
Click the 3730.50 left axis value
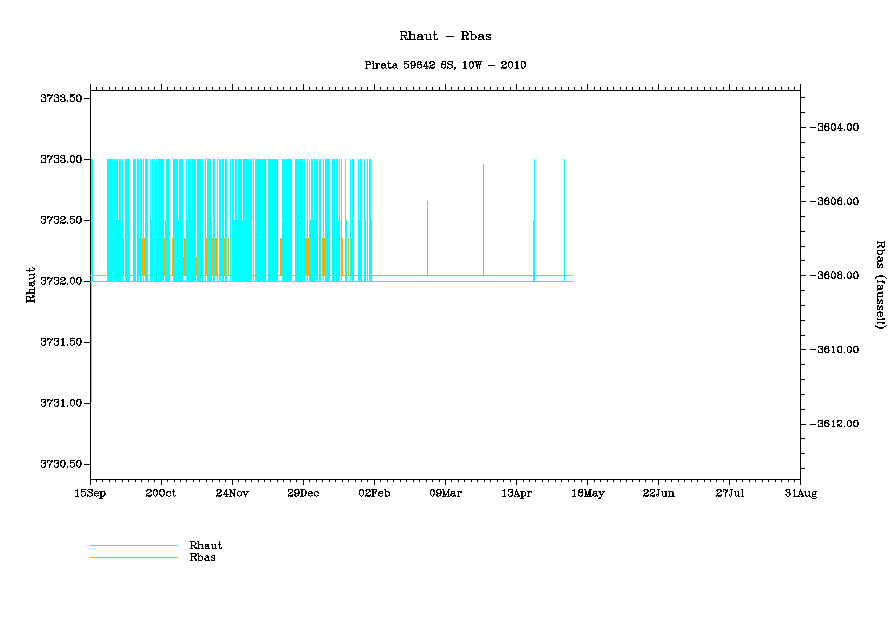60,464
